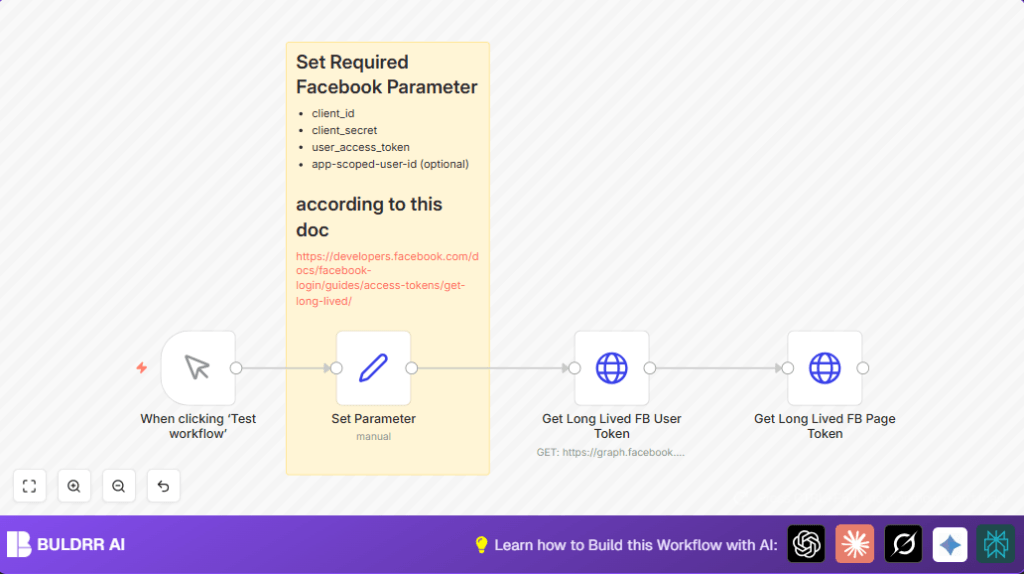Click the 'When clicking 'Test workflow'' label

click(198, 426)
